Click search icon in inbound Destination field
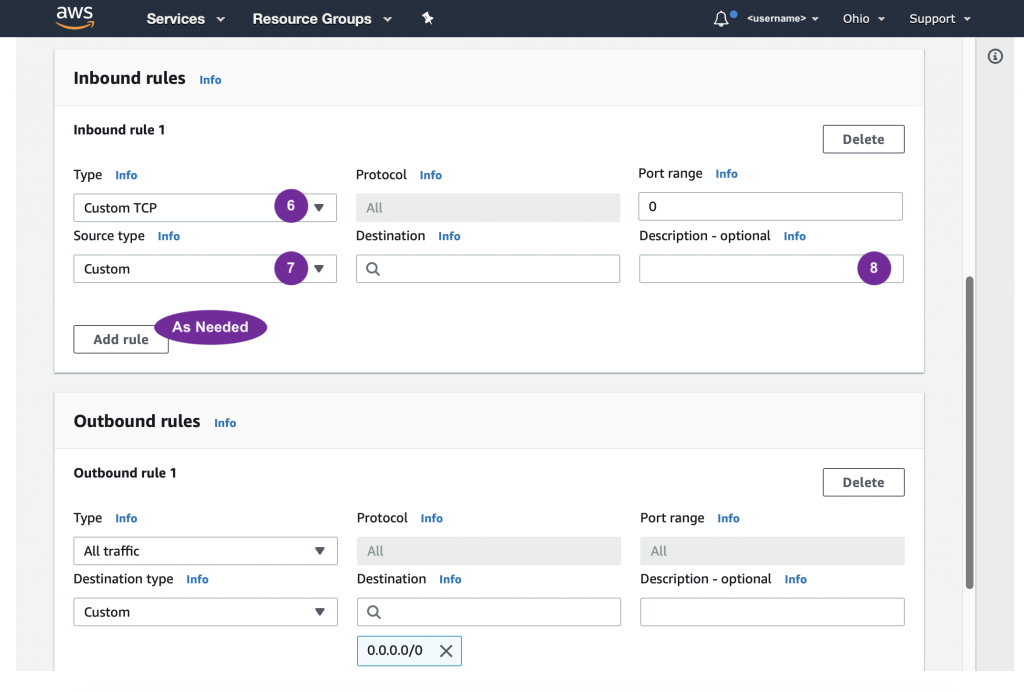This screenshot has height=692, width=1024. pyautogui.click(x=373, y=269)
